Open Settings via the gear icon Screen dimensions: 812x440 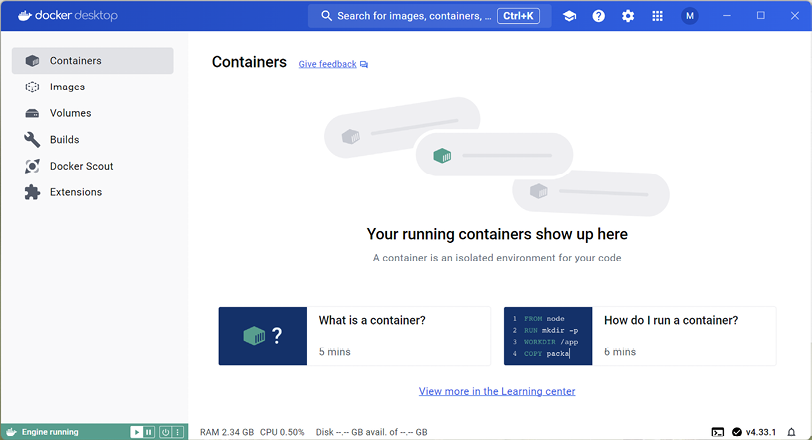[x=628, y=16]
